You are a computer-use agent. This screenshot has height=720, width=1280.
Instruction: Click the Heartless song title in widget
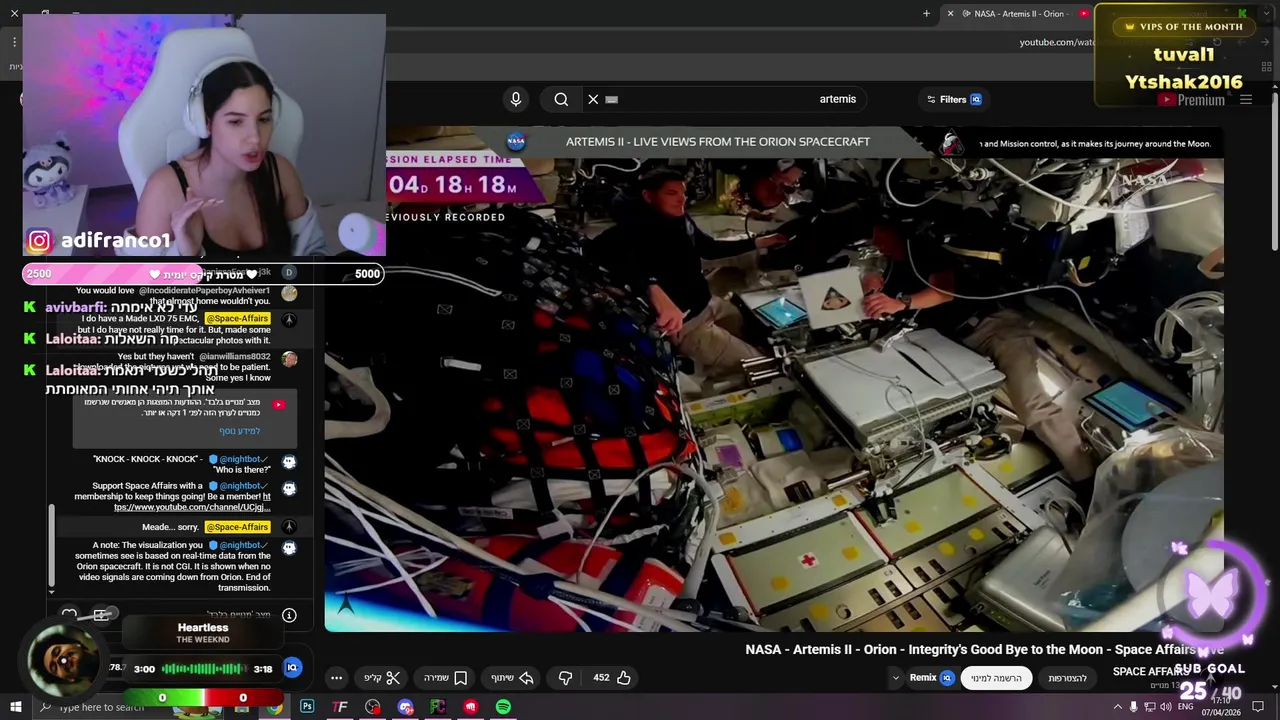click(203, 627)
